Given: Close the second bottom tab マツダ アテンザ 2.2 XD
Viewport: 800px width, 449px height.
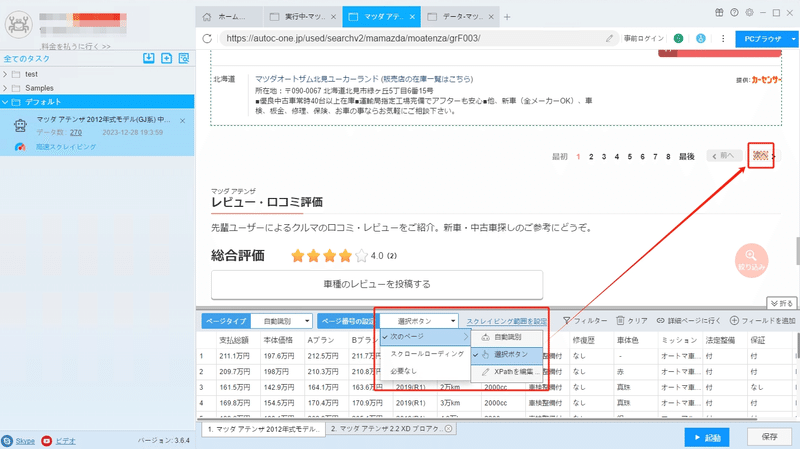Looking at the screenshot, I should point(448,429).
